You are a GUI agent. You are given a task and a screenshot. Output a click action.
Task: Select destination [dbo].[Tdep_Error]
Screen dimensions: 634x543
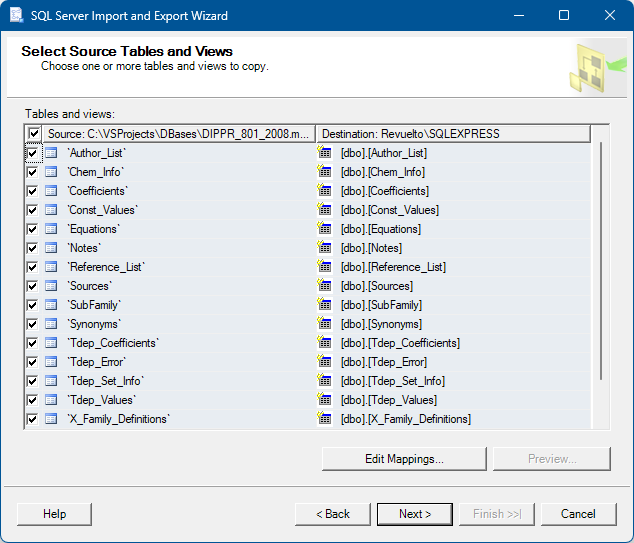[384, 362]
